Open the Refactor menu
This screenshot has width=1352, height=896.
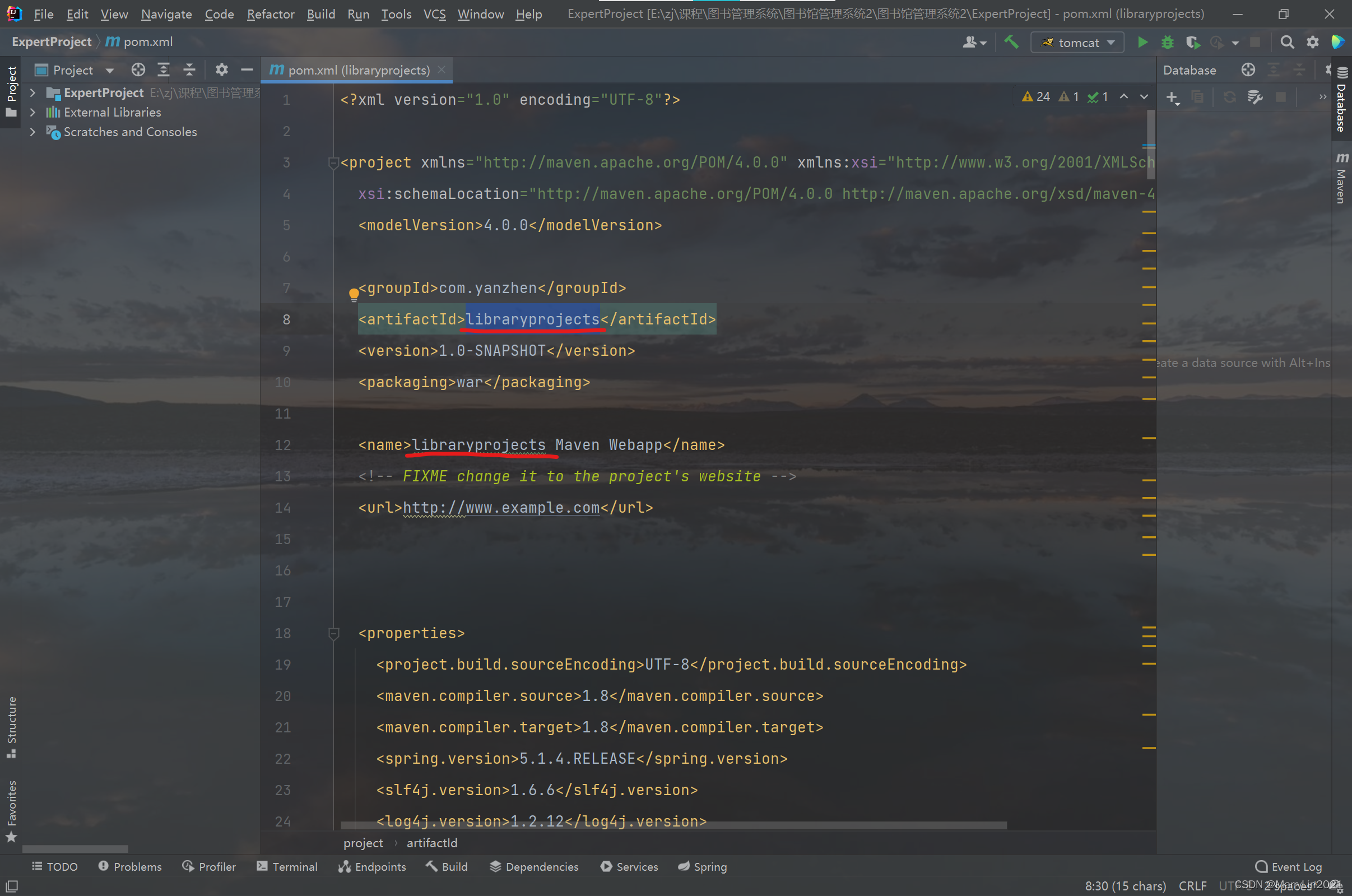coord(270,13)
